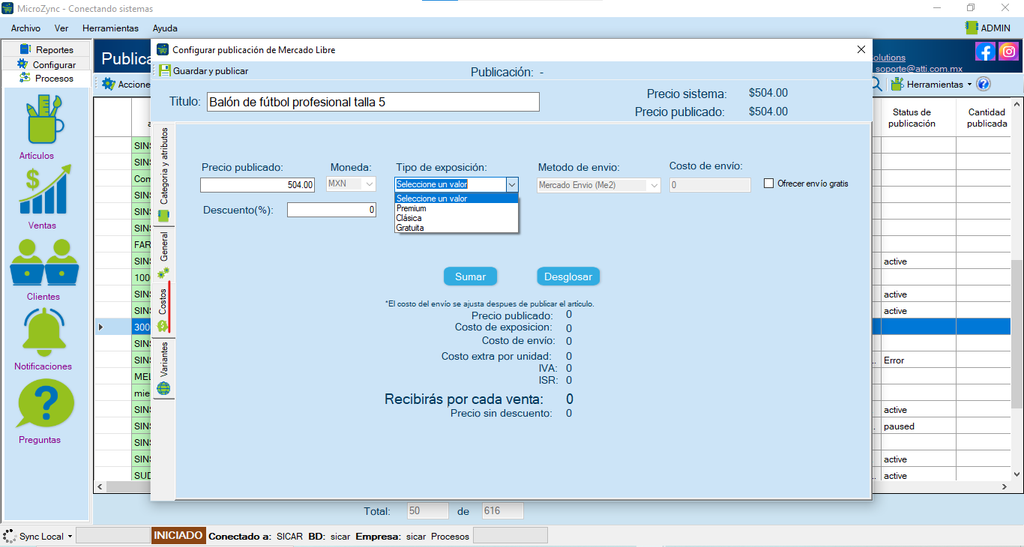
Task: Click the ADMIN user icon
Action: tap(971, 27)
